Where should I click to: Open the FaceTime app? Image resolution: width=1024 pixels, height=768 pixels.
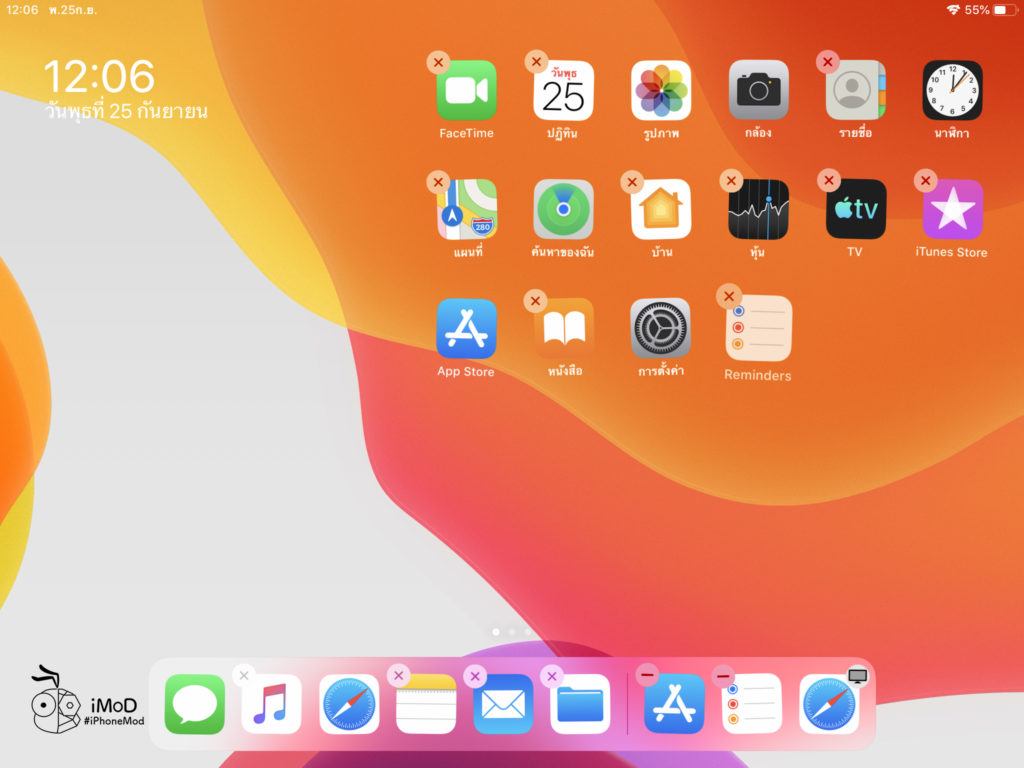pyautogui.click(x=466, y=92)
